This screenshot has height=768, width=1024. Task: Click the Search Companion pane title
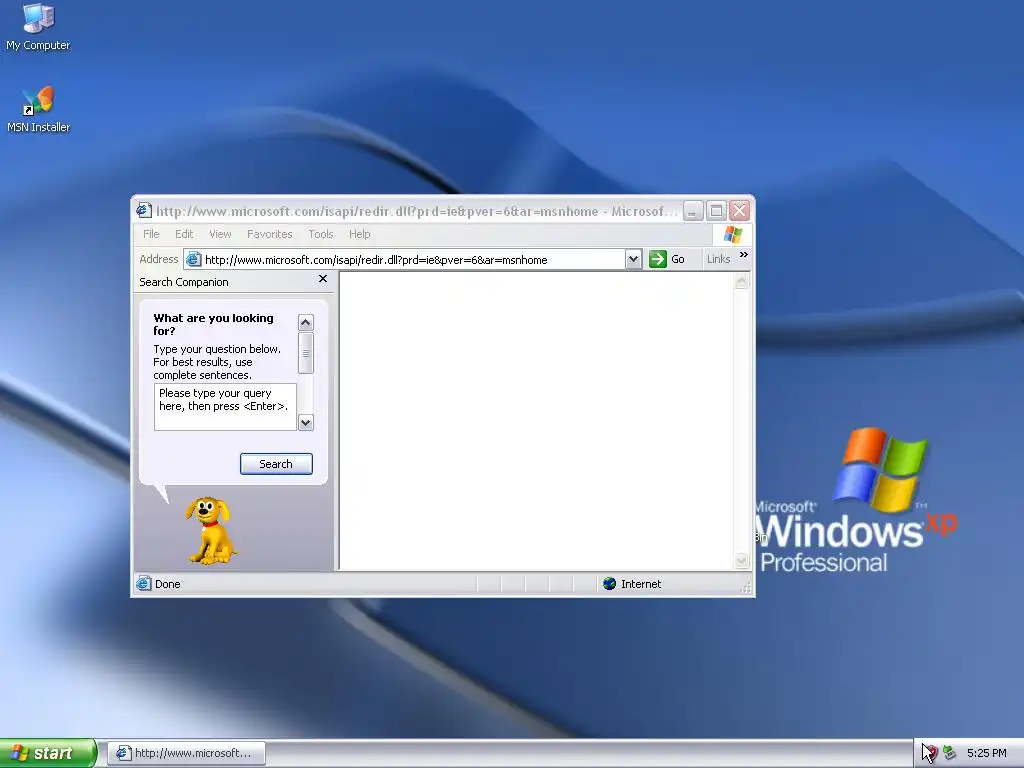pyautogui.click(x=184, y=282)
